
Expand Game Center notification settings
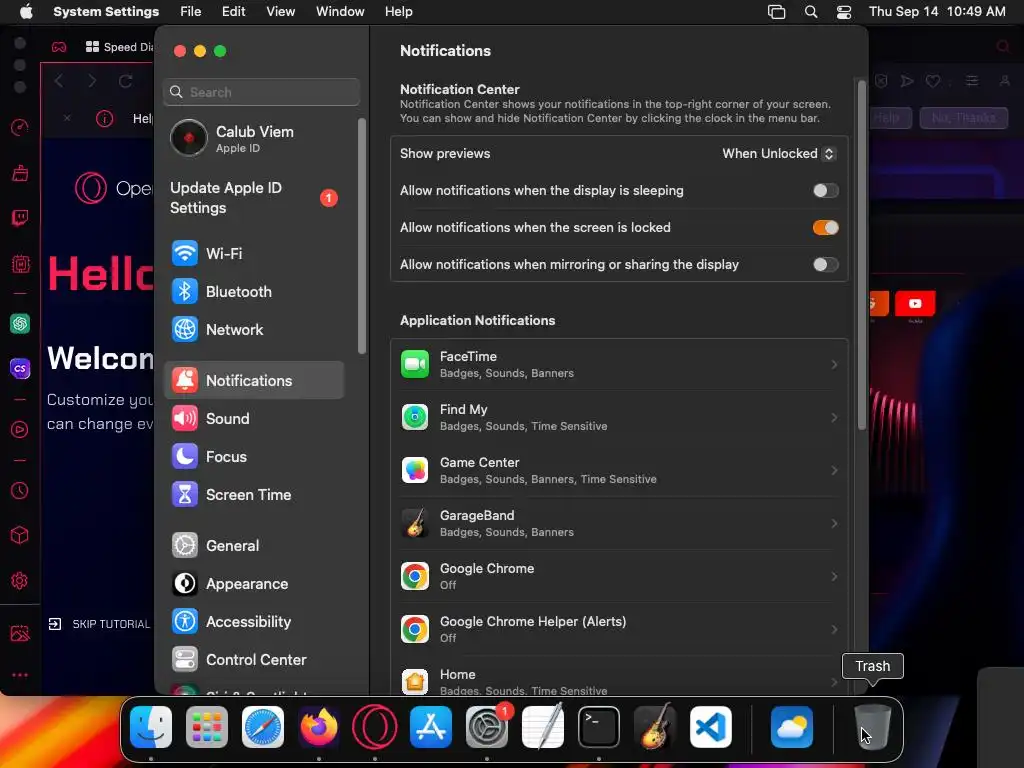618,470
